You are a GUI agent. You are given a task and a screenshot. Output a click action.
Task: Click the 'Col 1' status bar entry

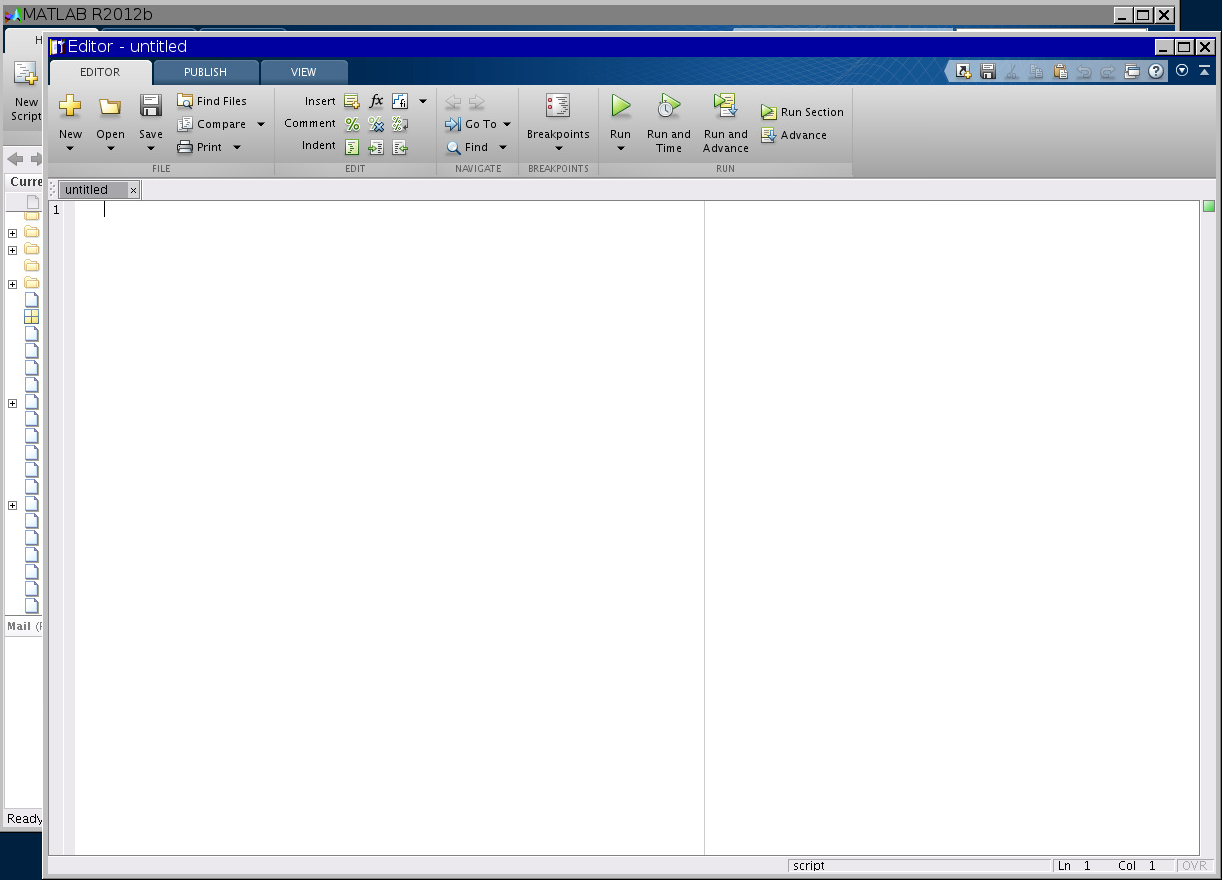[1137, 866]
